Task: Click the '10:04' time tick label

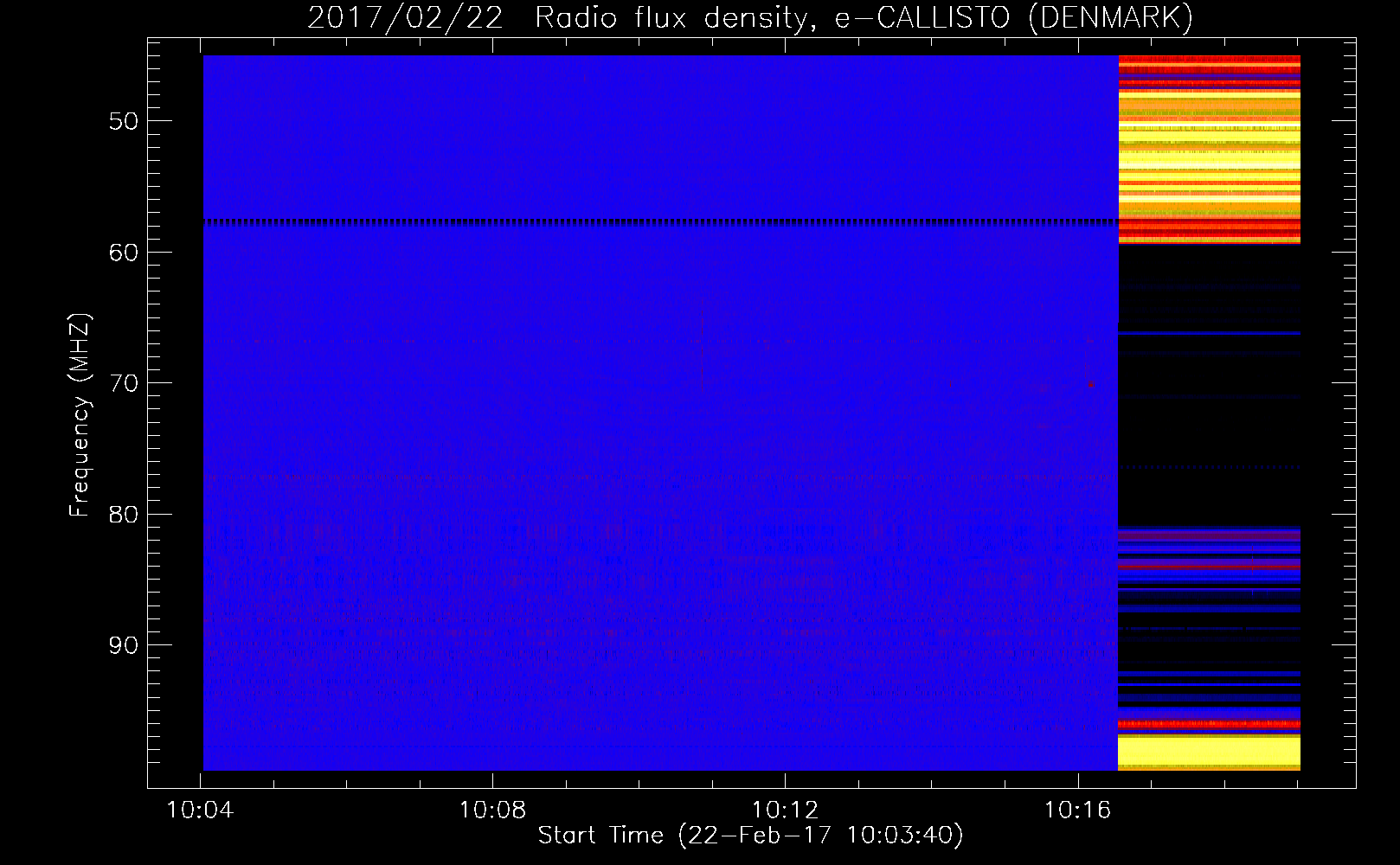Action: pos(201,811)
